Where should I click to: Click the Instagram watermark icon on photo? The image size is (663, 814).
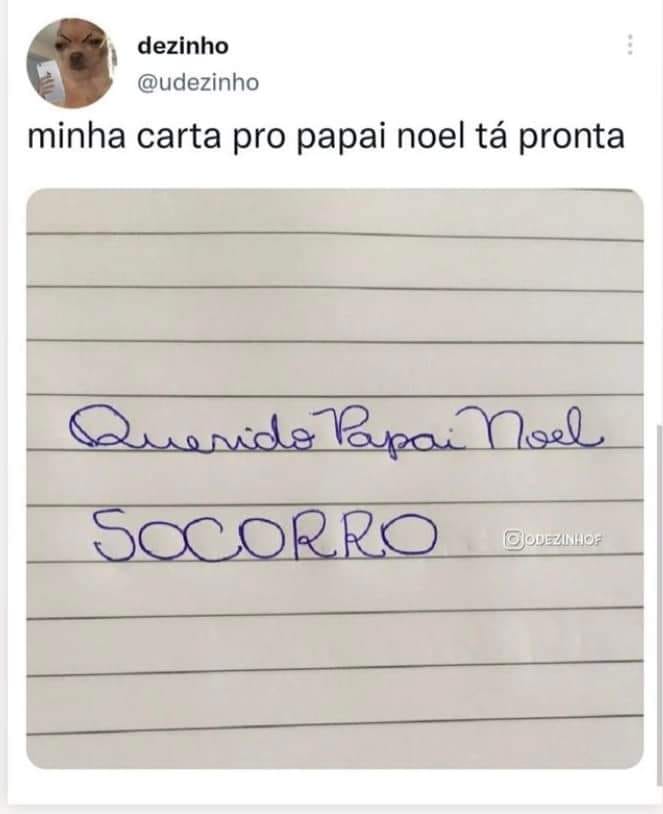tap(512, 539)
